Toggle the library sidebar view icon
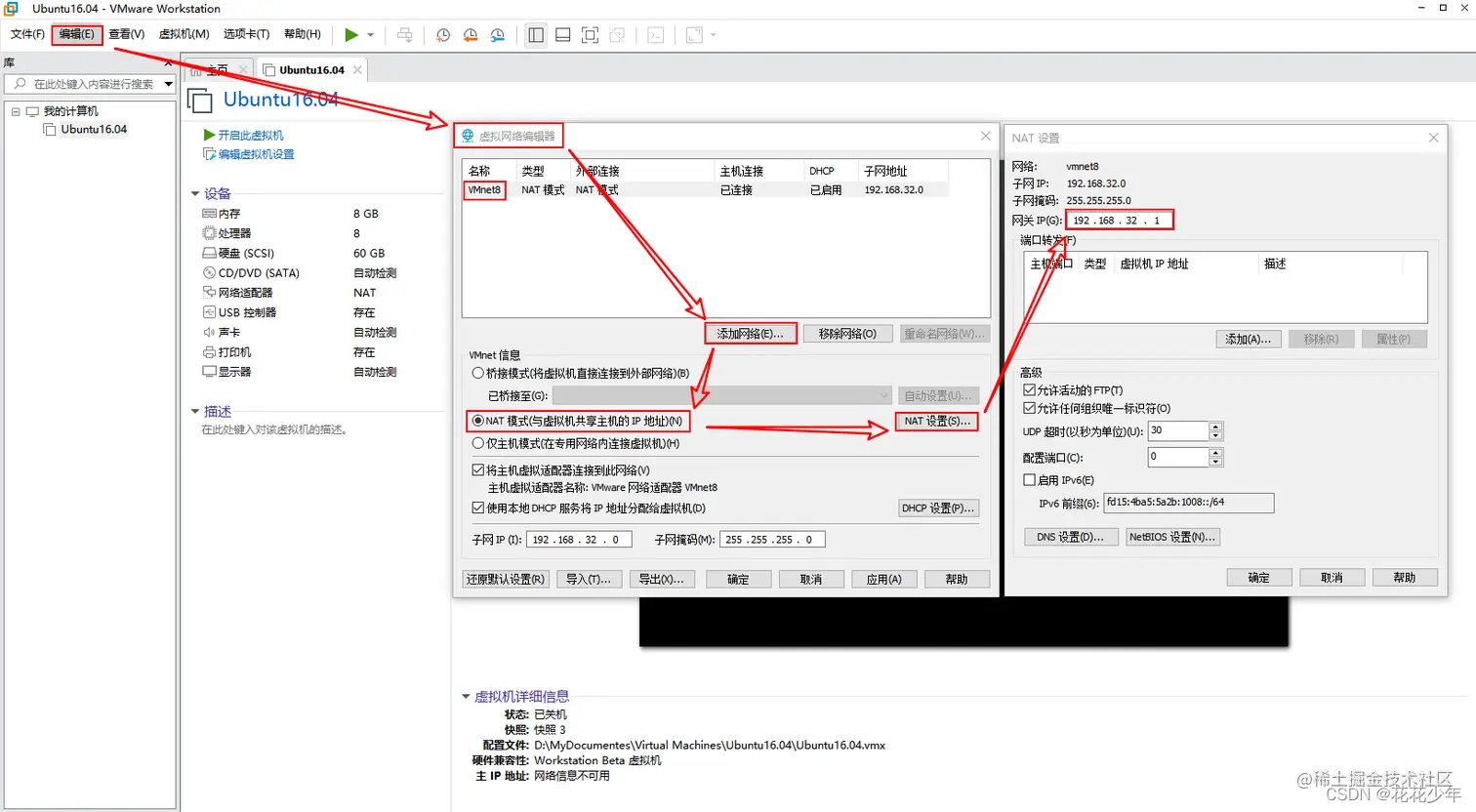The width and height of the screenshot is (1476, 812). 536,35
